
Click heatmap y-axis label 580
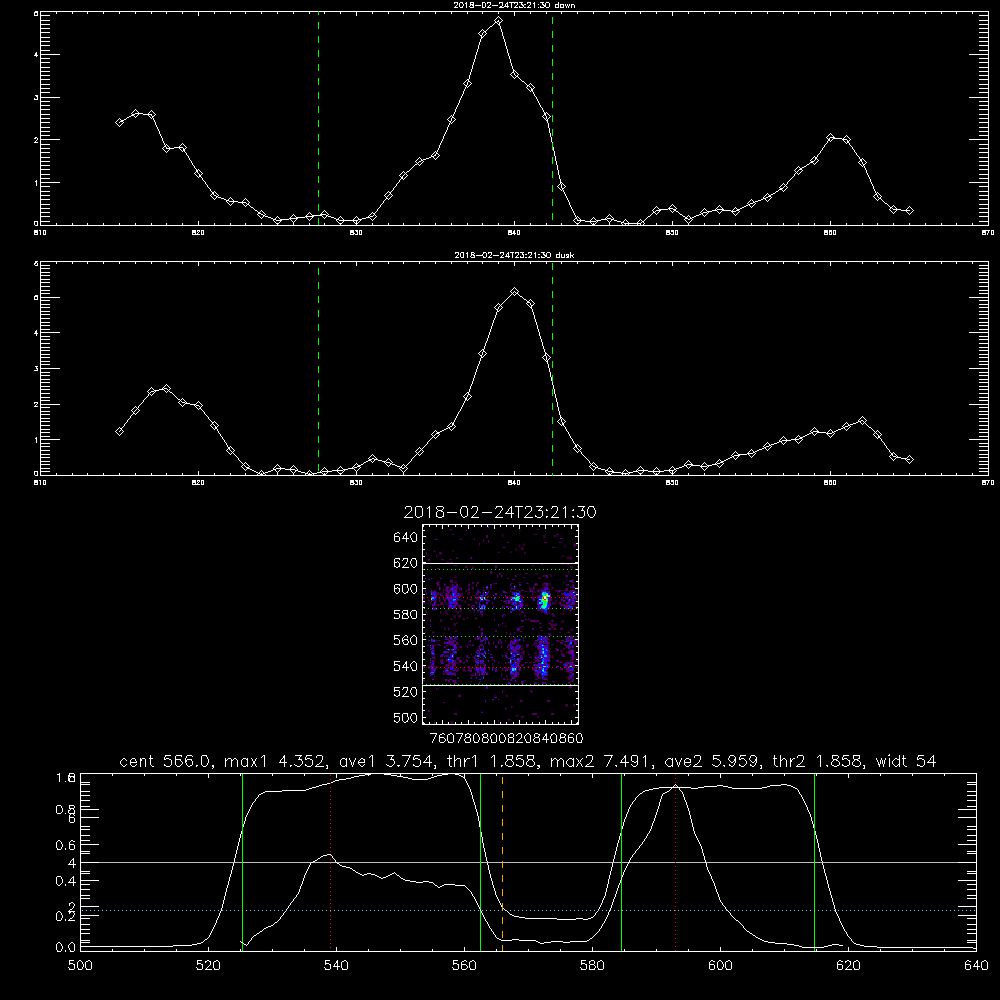click(405, 614)
